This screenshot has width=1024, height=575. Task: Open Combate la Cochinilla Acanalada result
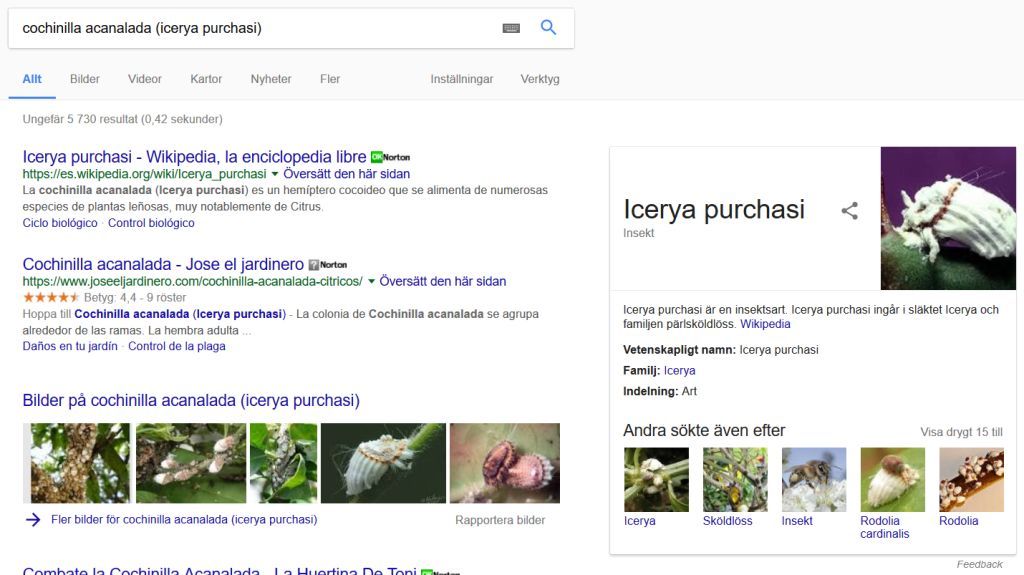click(219, 570)
